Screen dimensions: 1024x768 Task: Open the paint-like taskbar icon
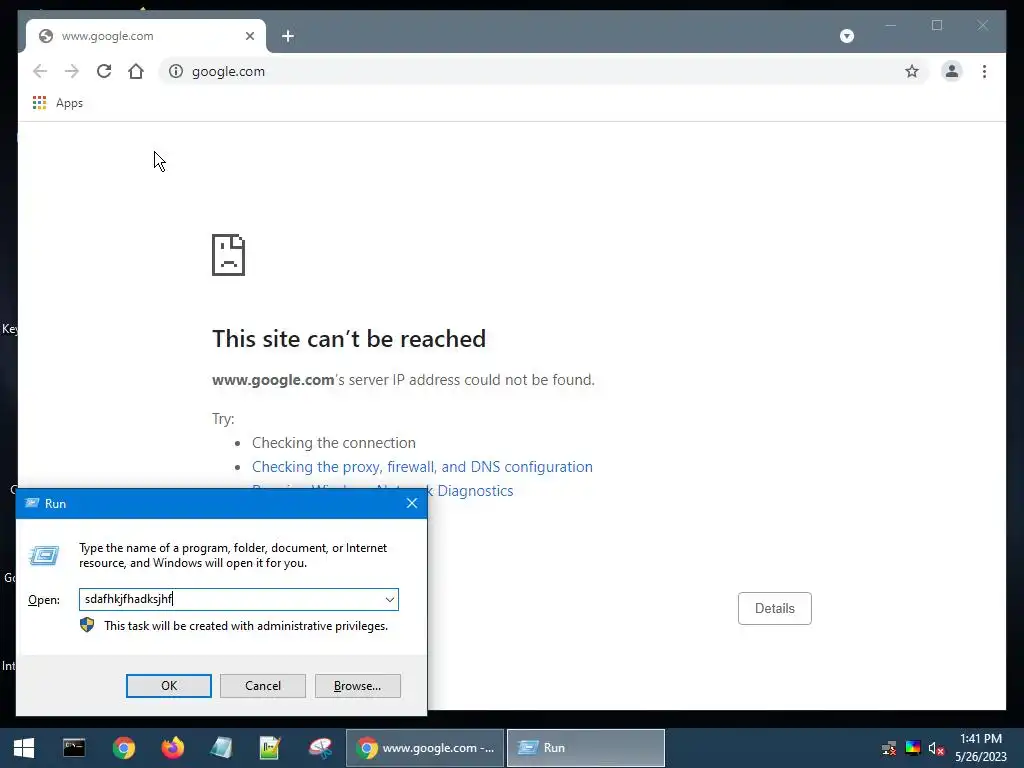(320, 748)
